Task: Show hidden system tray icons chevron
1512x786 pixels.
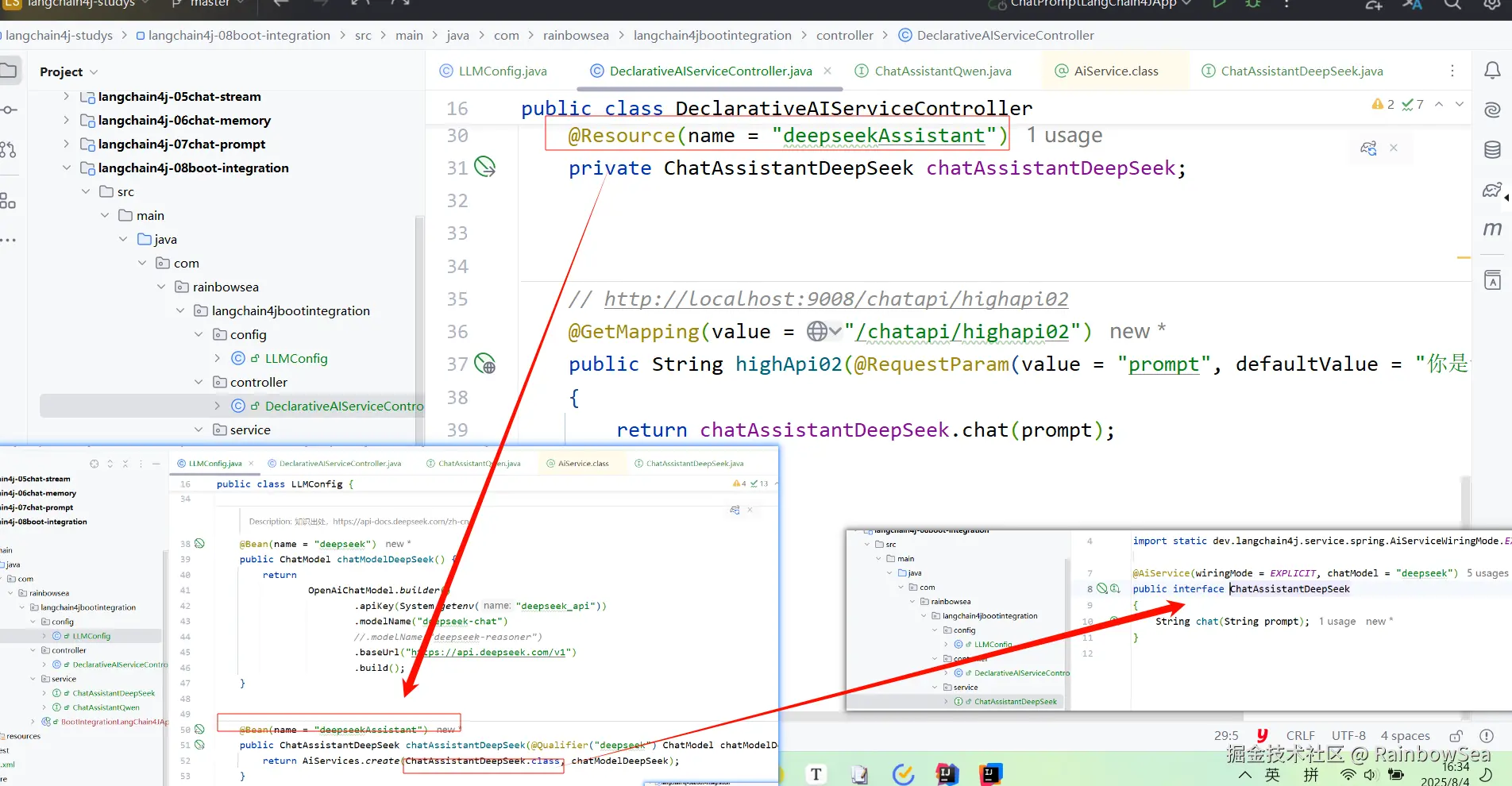Action: [x=1244, y=775]
